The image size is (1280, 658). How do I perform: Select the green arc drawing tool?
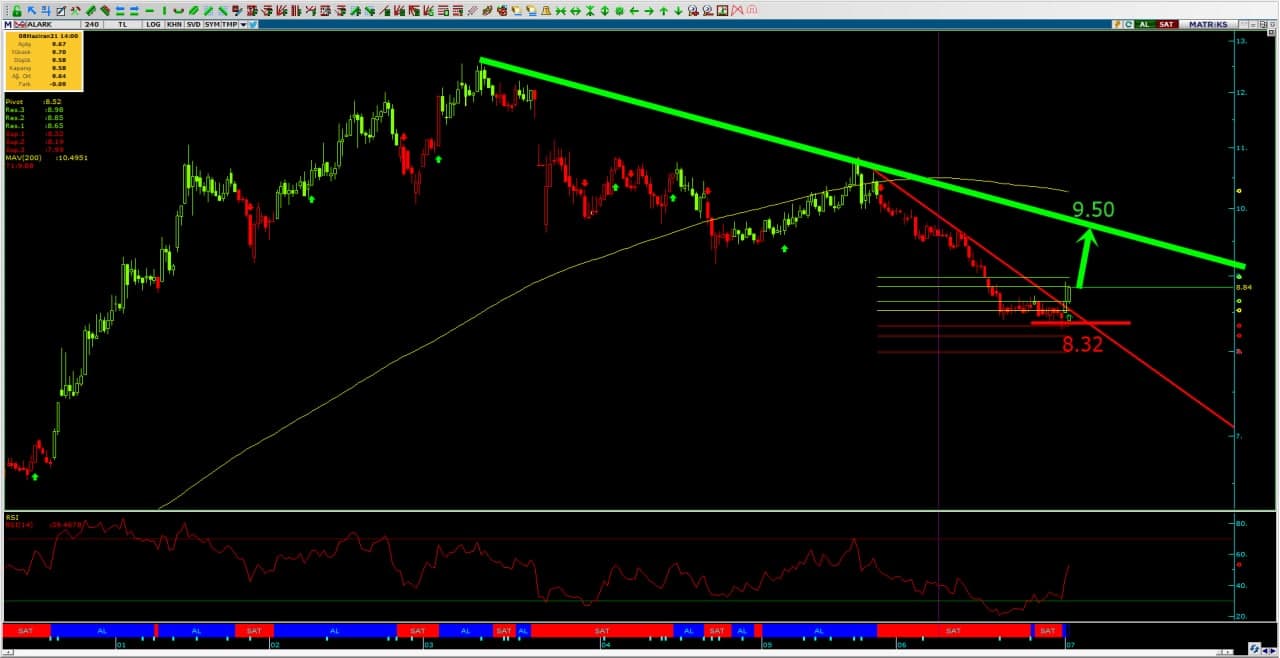click(x=178, y=10)
